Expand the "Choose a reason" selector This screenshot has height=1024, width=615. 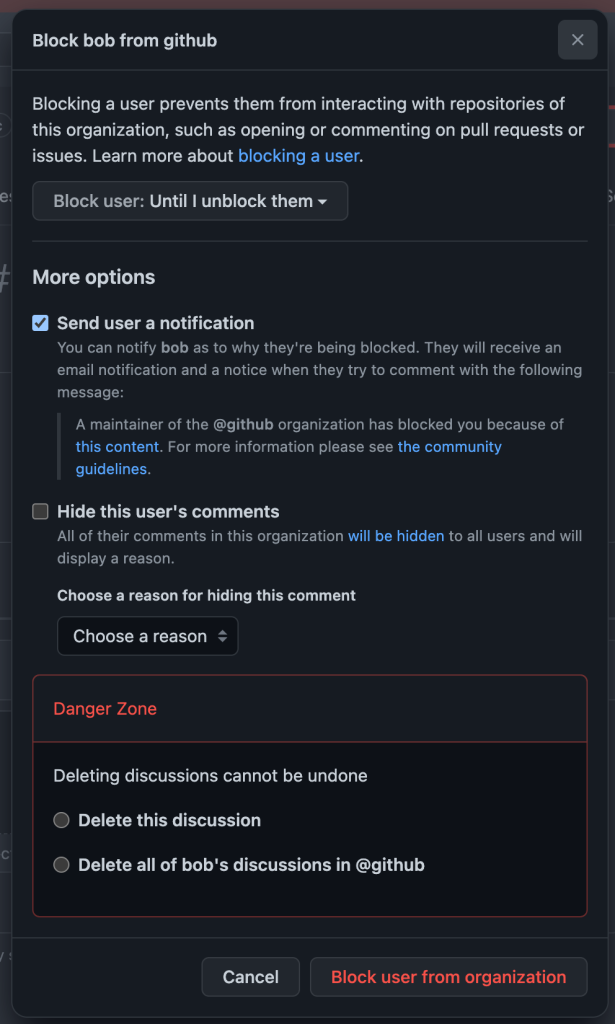147,636
